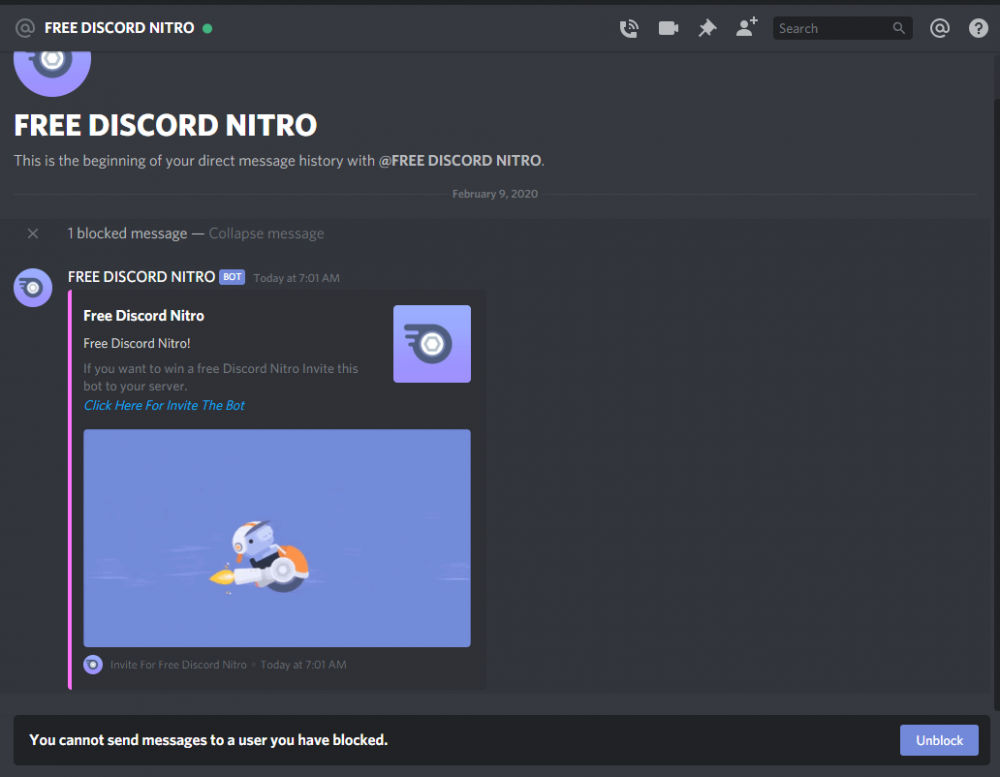Dismiss blocked message with X icon
Image resolution: width=1000 pixels, height=777 pixels.
pos(33,233)
